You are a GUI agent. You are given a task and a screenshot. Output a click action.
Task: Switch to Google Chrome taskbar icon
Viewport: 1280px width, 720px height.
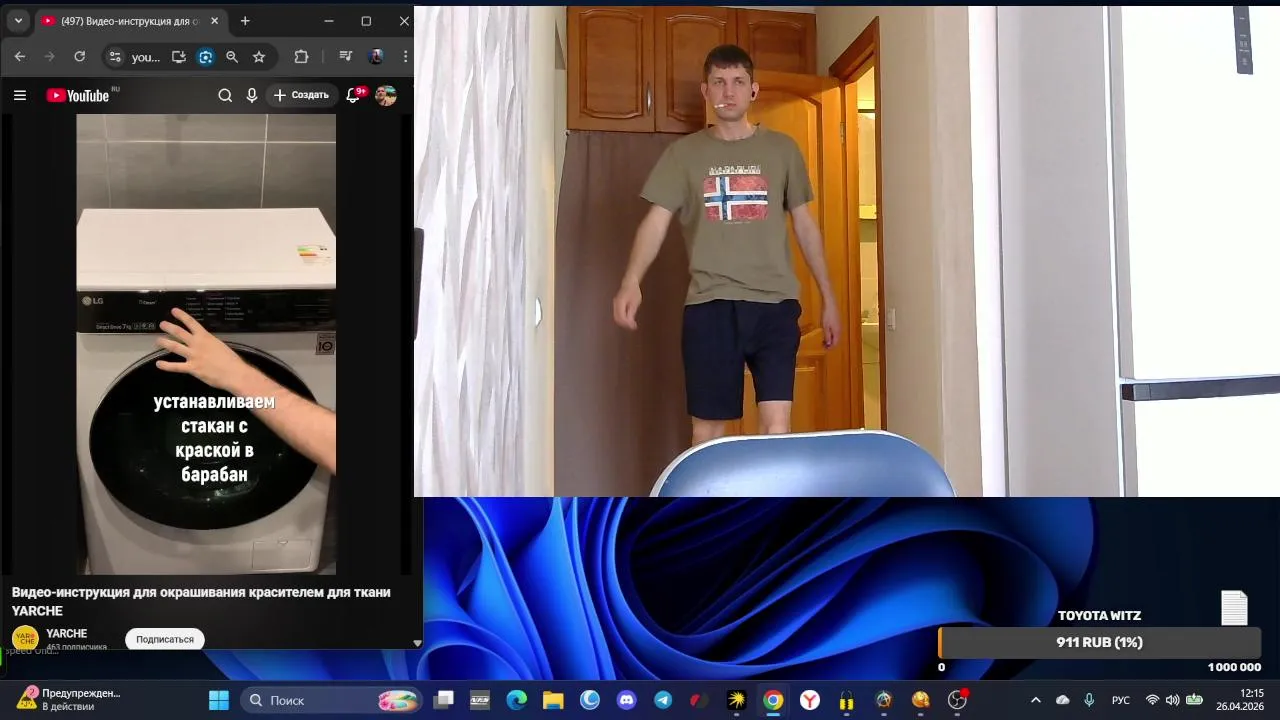(772, 700)
